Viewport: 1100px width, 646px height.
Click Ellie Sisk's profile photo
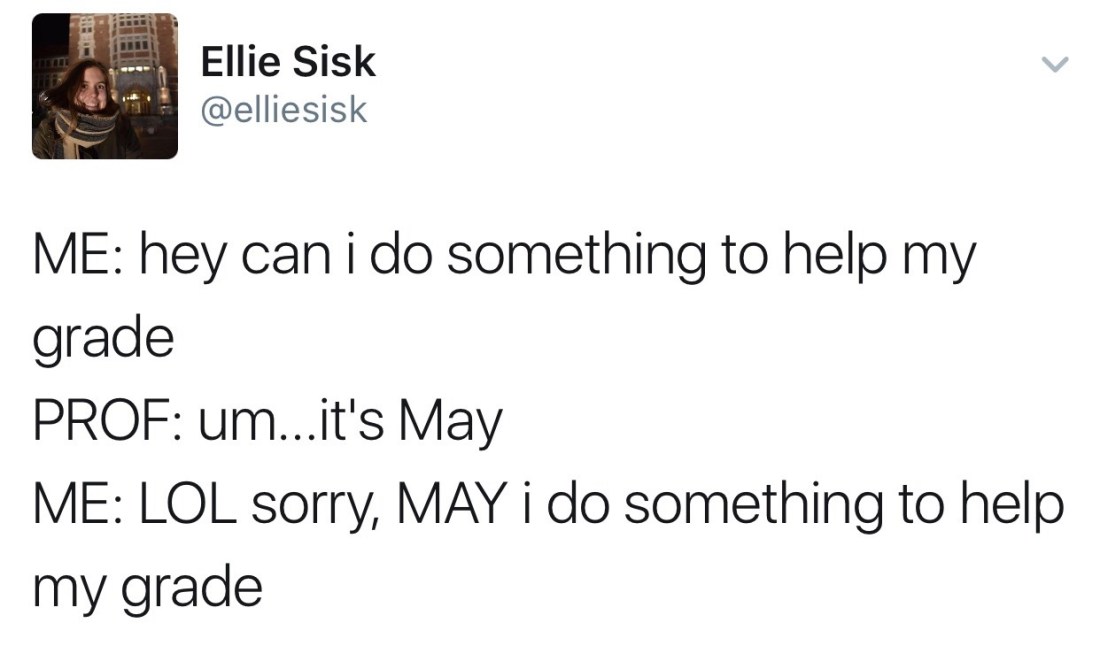[x=104, y=86]
